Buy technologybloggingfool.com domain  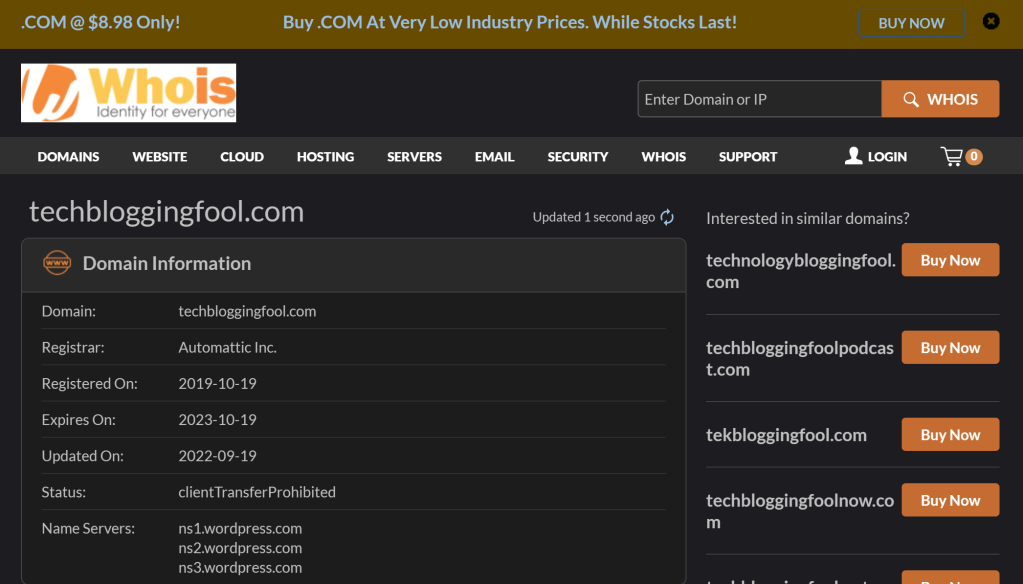coord(950,260)
